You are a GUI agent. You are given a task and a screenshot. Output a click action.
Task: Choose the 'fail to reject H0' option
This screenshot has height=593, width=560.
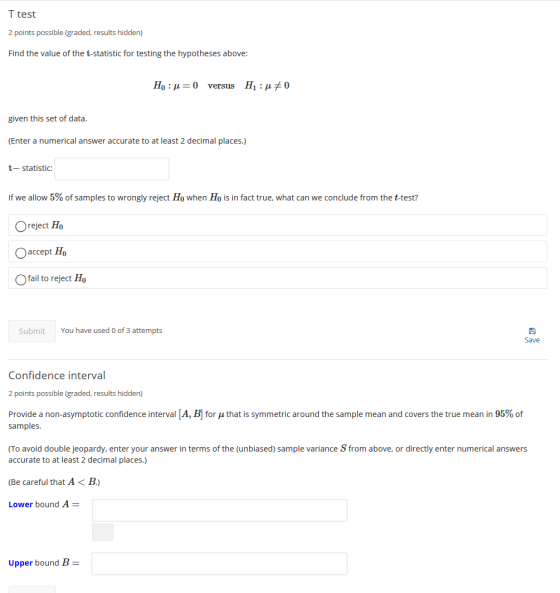point(21,279)
